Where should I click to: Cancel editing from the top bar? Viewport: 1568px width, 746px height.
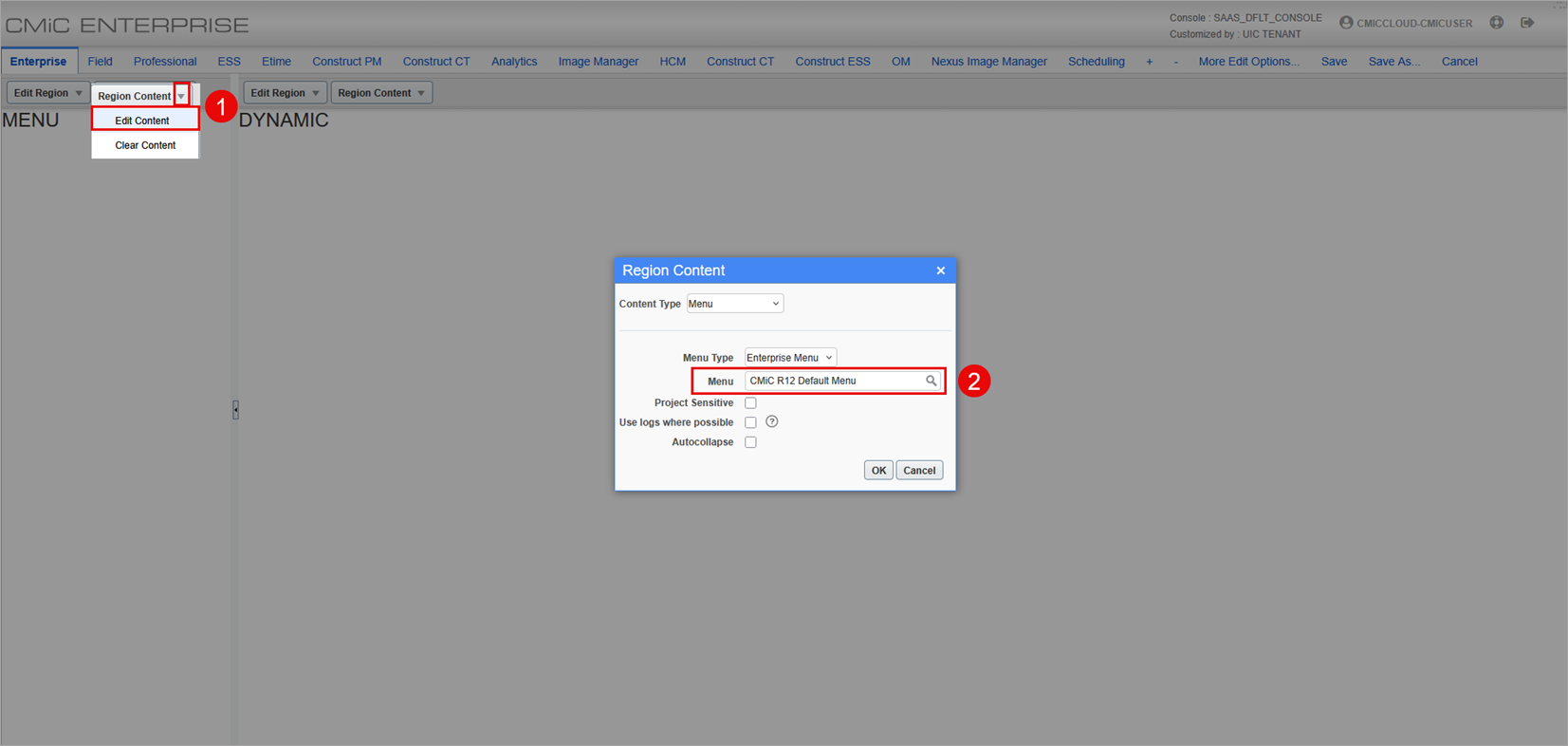coord(1460,62)
